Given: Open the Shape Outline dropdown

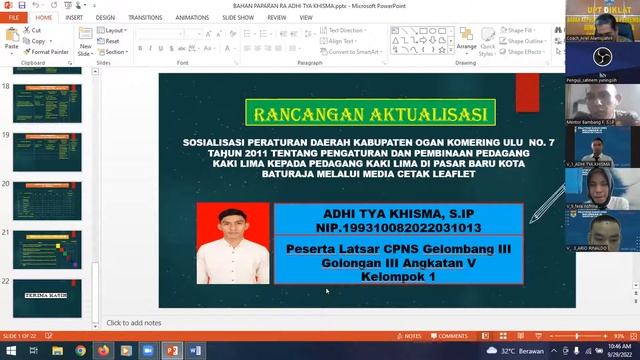Looking at the screenshot, I should point(523,41).
